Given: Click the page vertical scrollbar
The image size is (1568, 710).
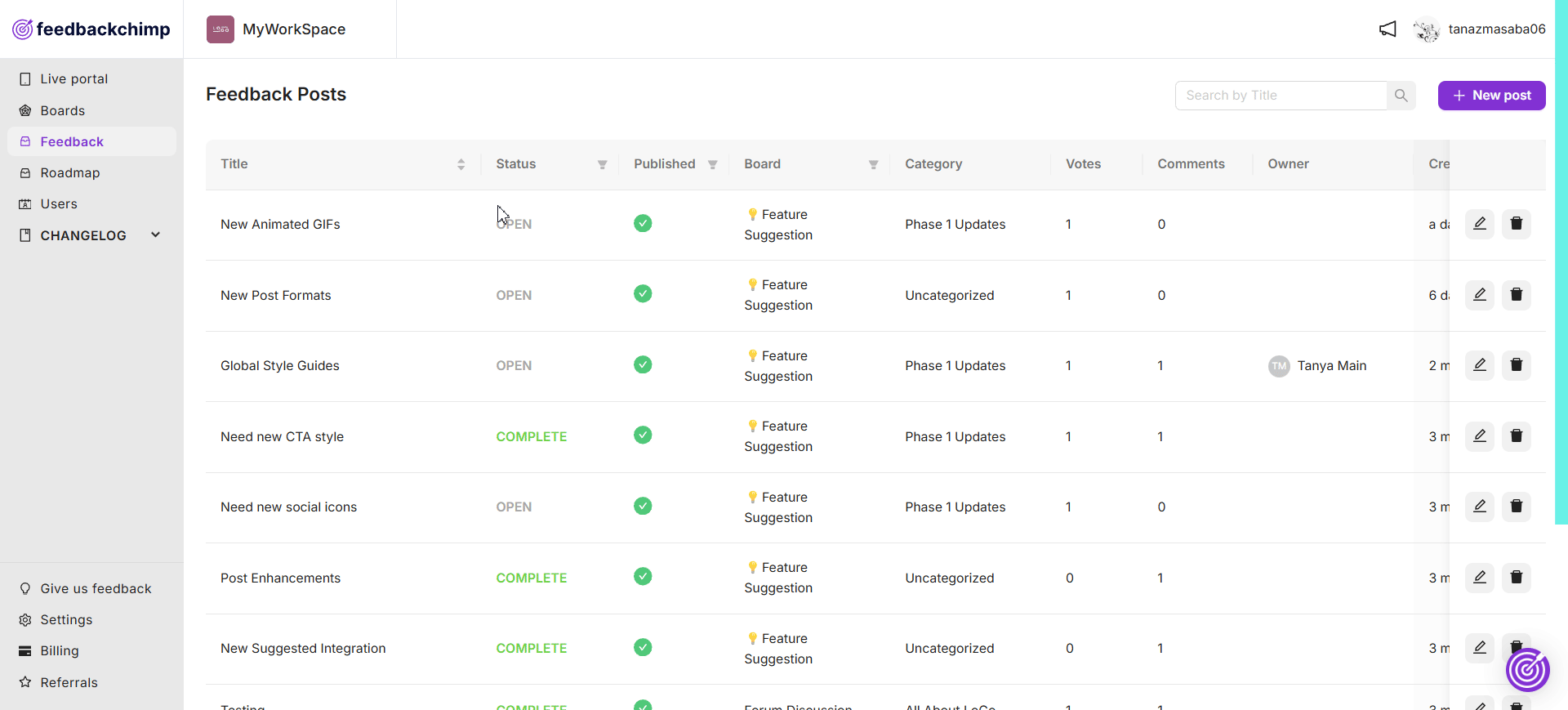Looking at the screenshot, I should click(1561, 262).
